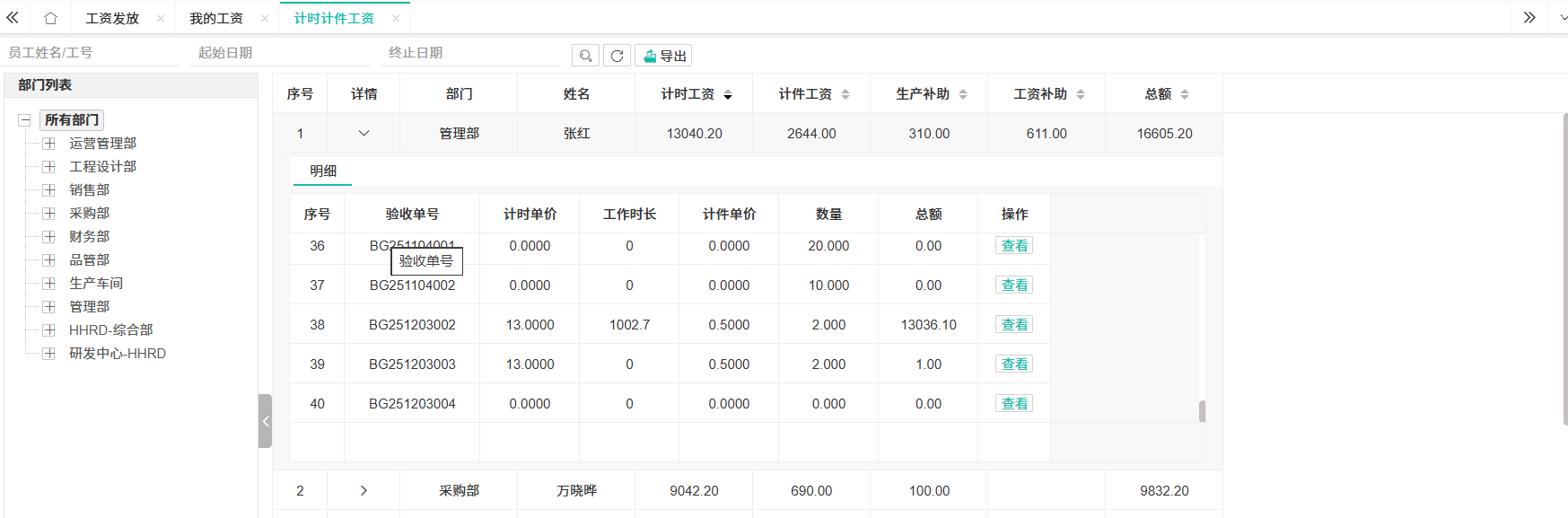This screenshot has height=518, width=1568.
Task: Click the search magnifier icon
Action: point(585,56)
